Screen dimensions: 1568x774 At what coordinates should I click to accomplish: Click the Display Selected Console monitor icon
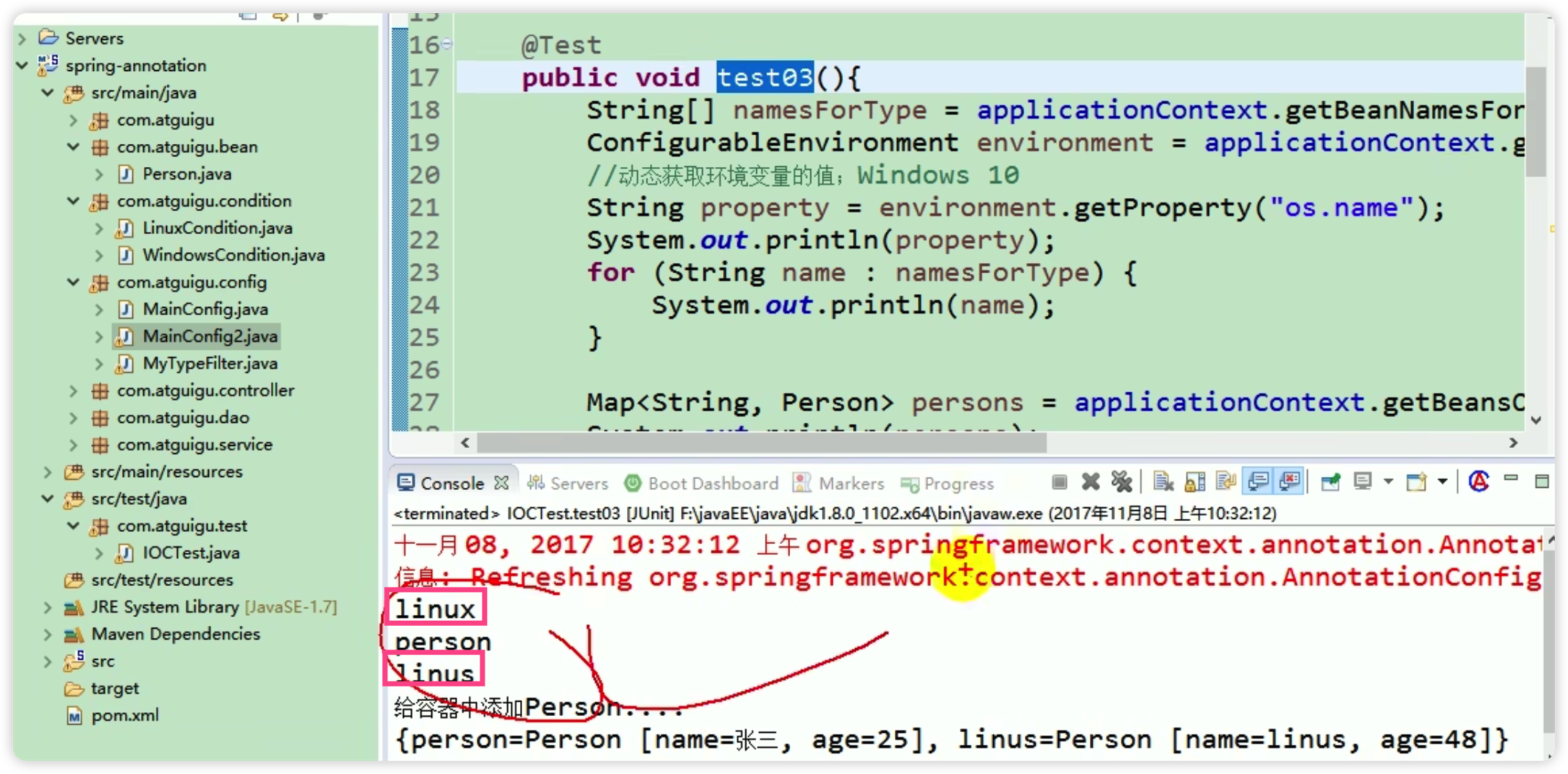(x=1363, y=482)
